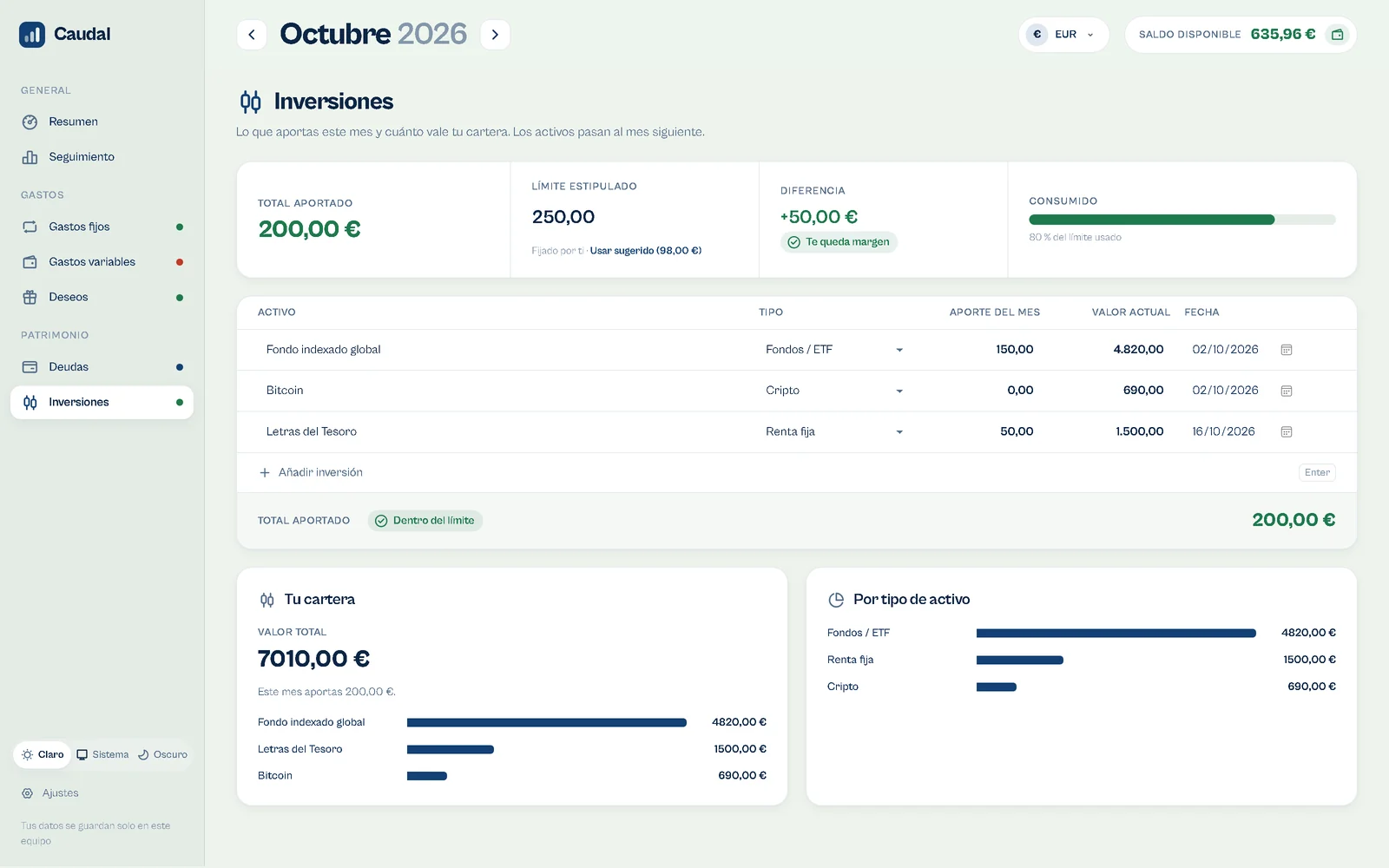Go to next month arrow
Screen dimensions: 1389x868
point(495,35)
